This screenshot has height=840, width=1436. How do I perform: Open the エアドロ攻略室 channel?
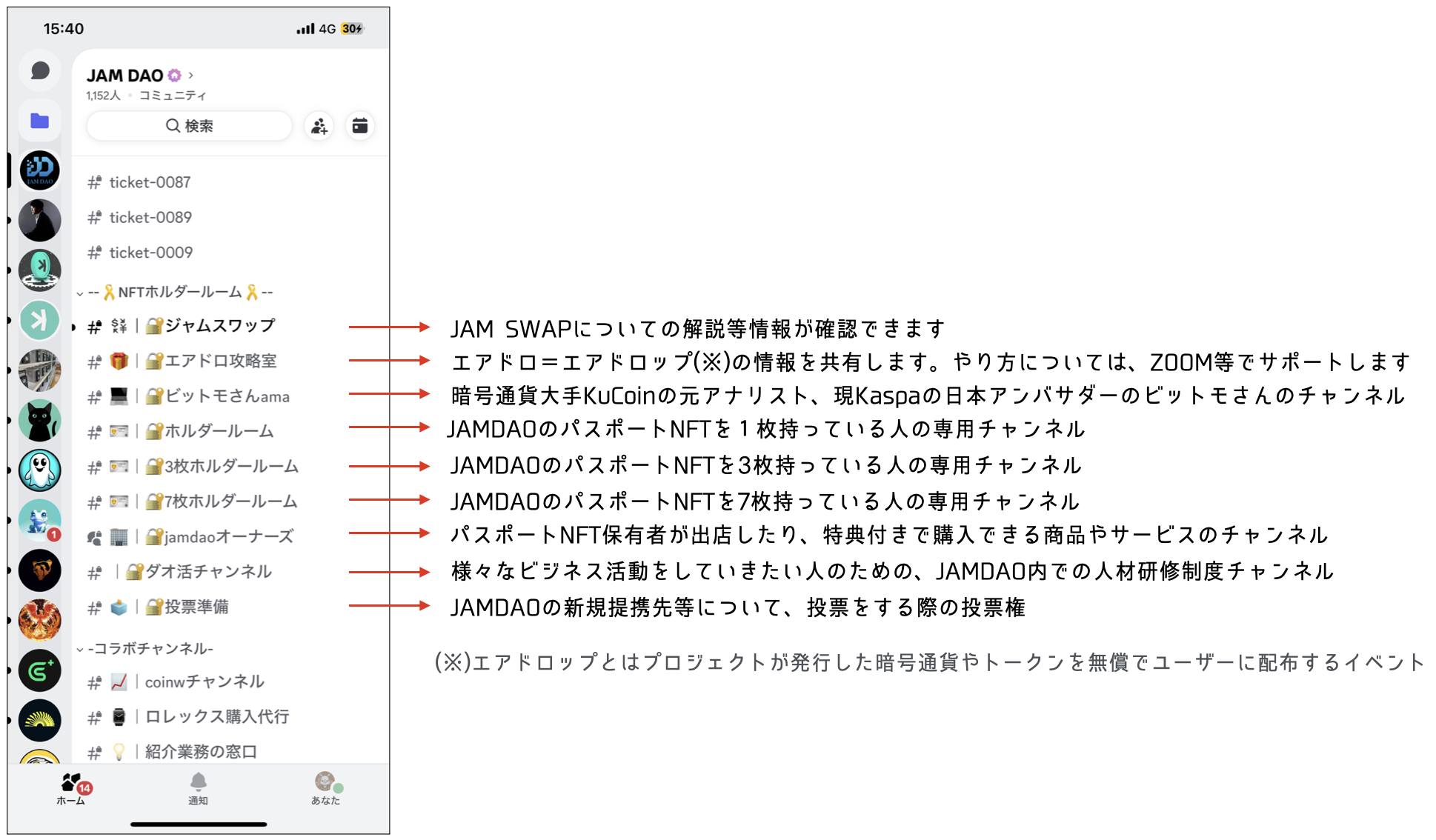click(220, 361)
